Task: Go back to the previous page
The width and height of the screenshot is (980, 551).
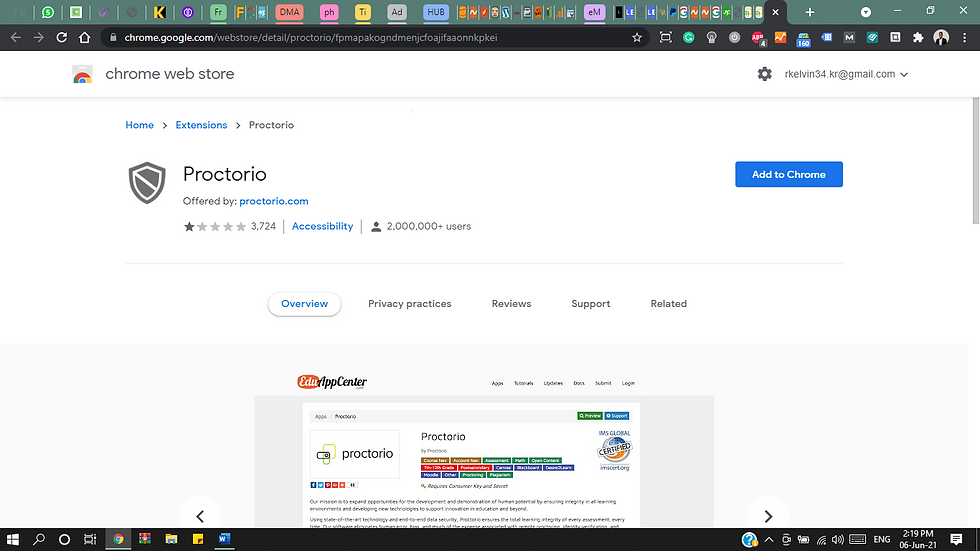Action: pyautogui.click(x=16, y=37)
